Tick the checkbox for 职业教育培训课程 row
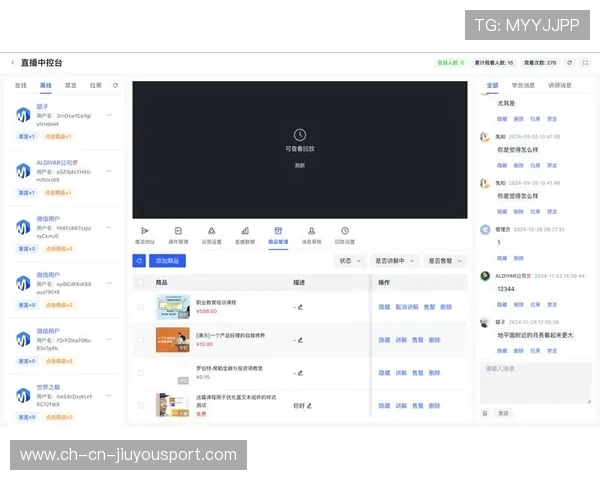Viewport: 600px width, 480px height. click(x=141, y=307)
